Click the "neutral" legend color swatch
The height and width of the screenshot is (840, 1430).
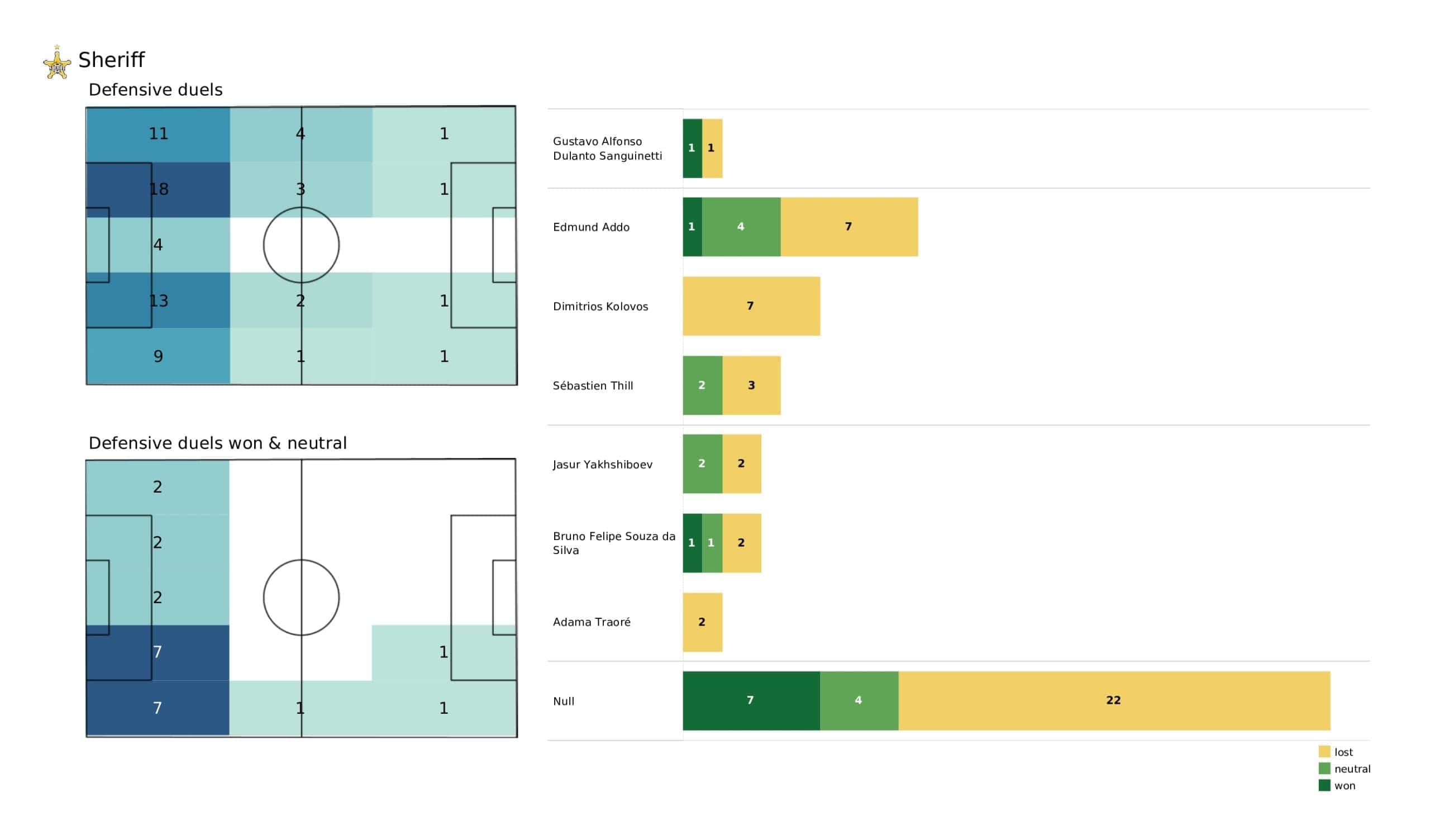[x=1324, y=769]
